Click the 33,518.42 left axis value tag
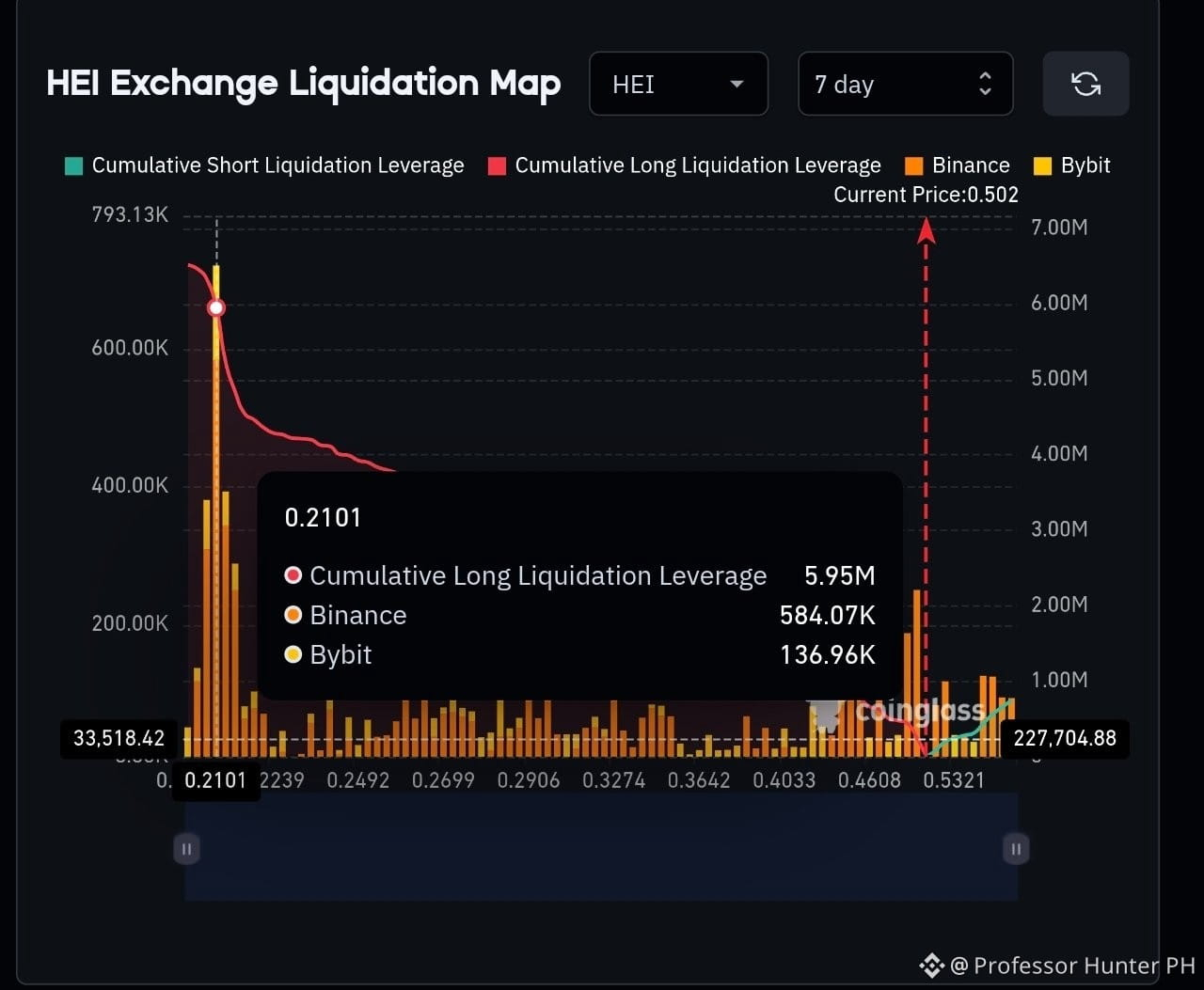Image resolution: width=1204 pixels, height=990 pixels. coord(119,738)
